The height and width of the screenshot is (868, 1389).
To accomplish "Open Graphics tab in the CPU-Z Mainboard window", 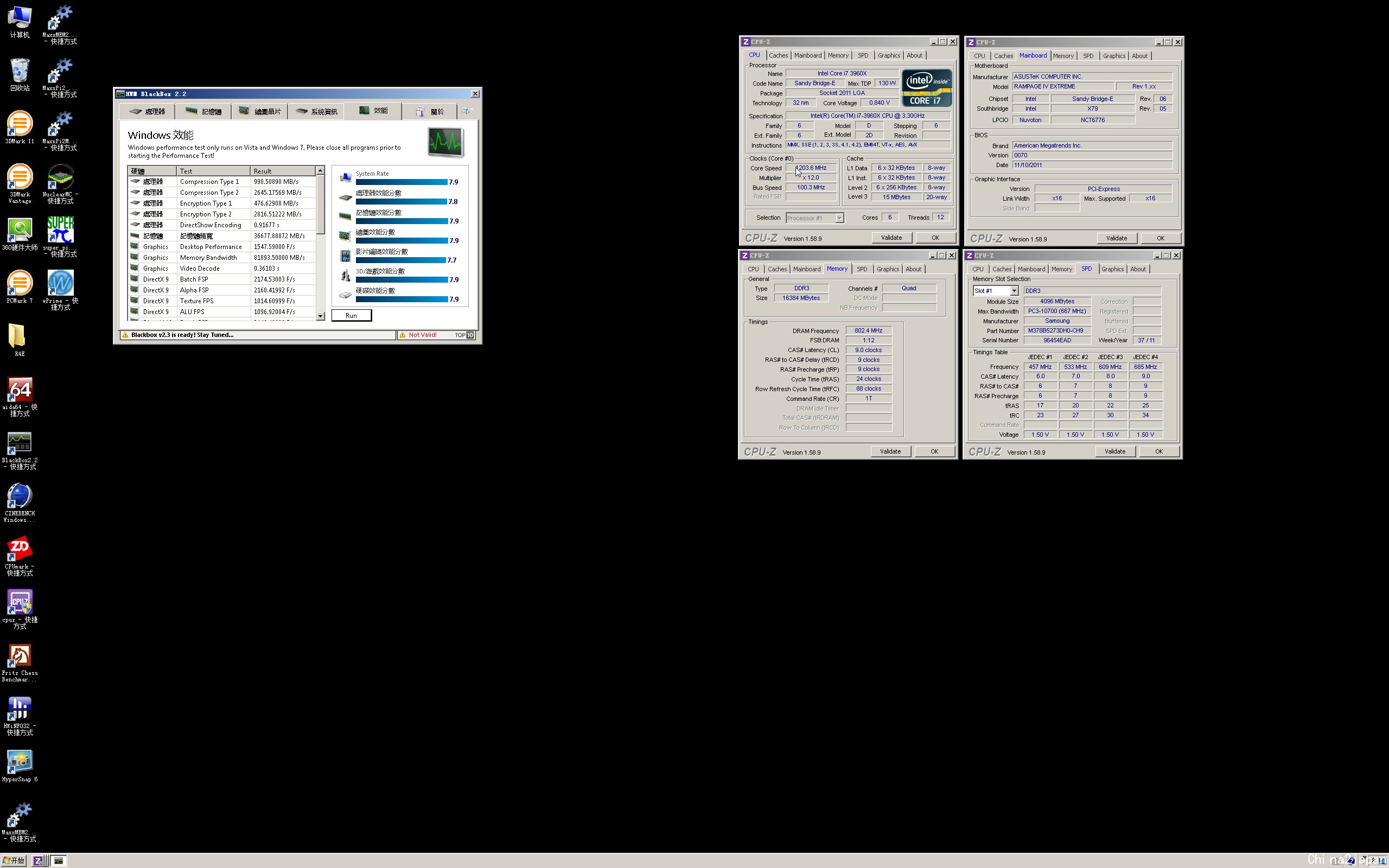I will [x=1113, y=56].
